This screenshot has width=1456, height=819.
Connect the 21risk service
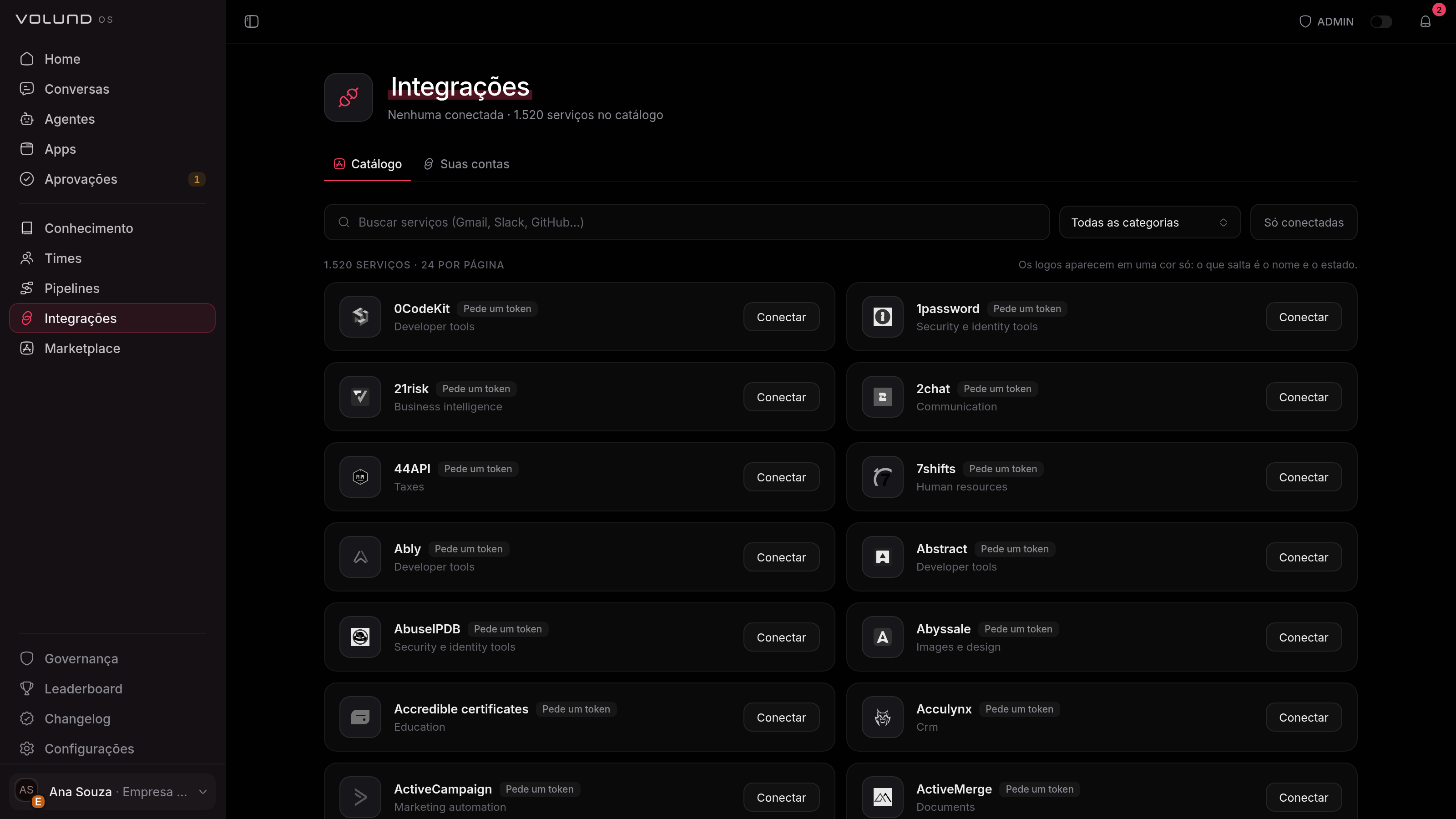tap(781, 397)
